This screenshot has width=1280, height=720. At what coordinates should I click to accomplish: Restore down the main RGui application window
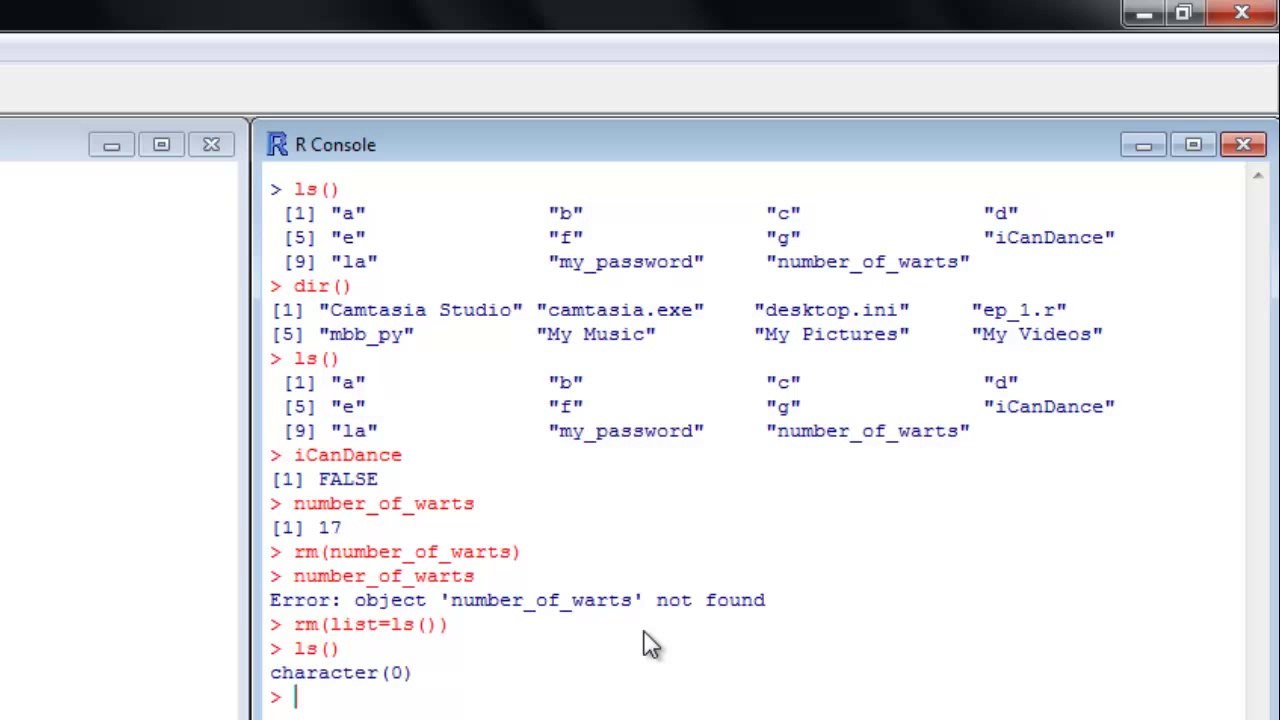[x=1183, y=13]
